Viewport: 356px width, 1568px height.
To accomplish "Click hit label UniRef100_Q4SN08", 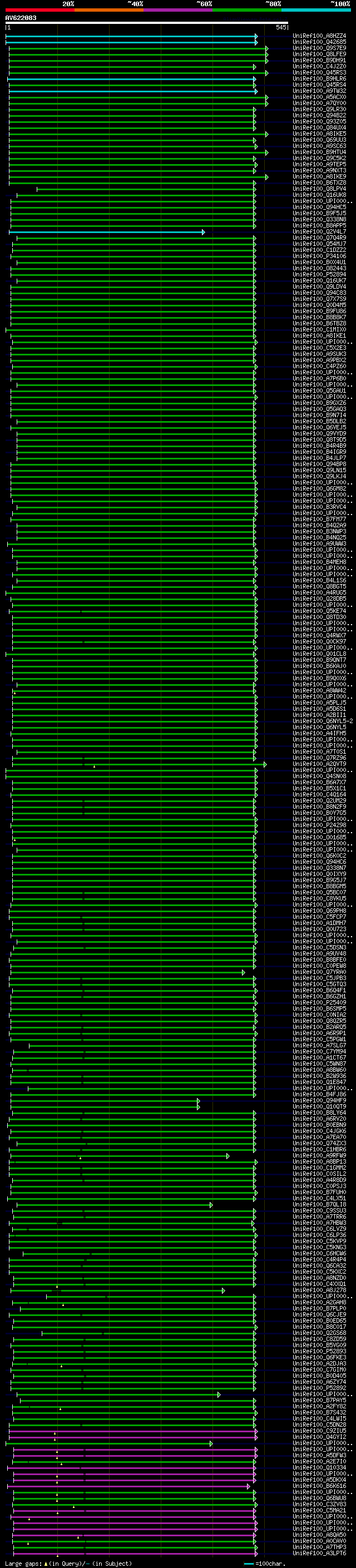I will [319, 776].
